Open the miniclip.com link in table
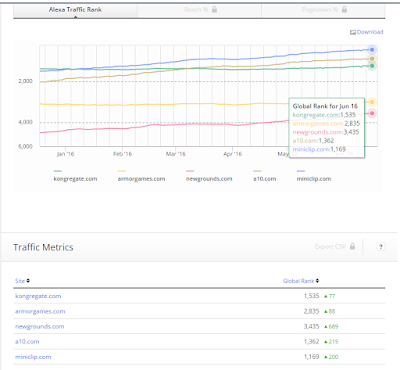The image size is (400, 370). 33,357
